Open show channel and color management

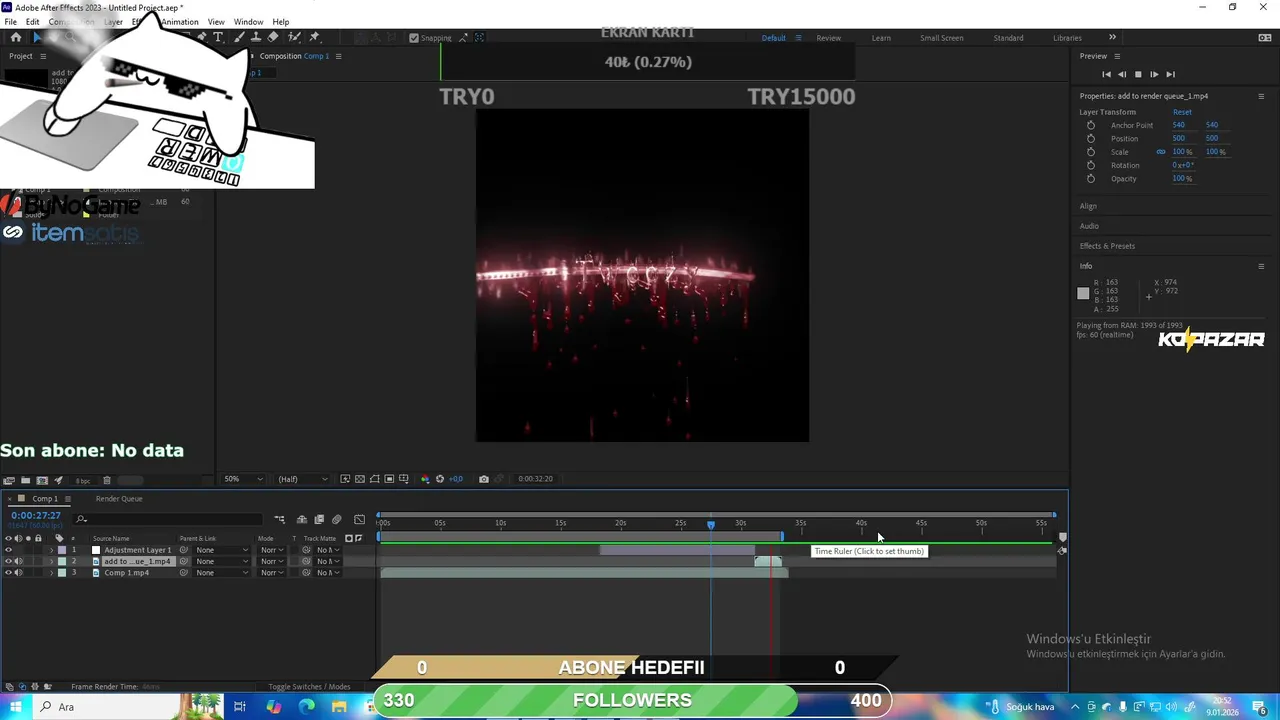[x=425, y=479]
